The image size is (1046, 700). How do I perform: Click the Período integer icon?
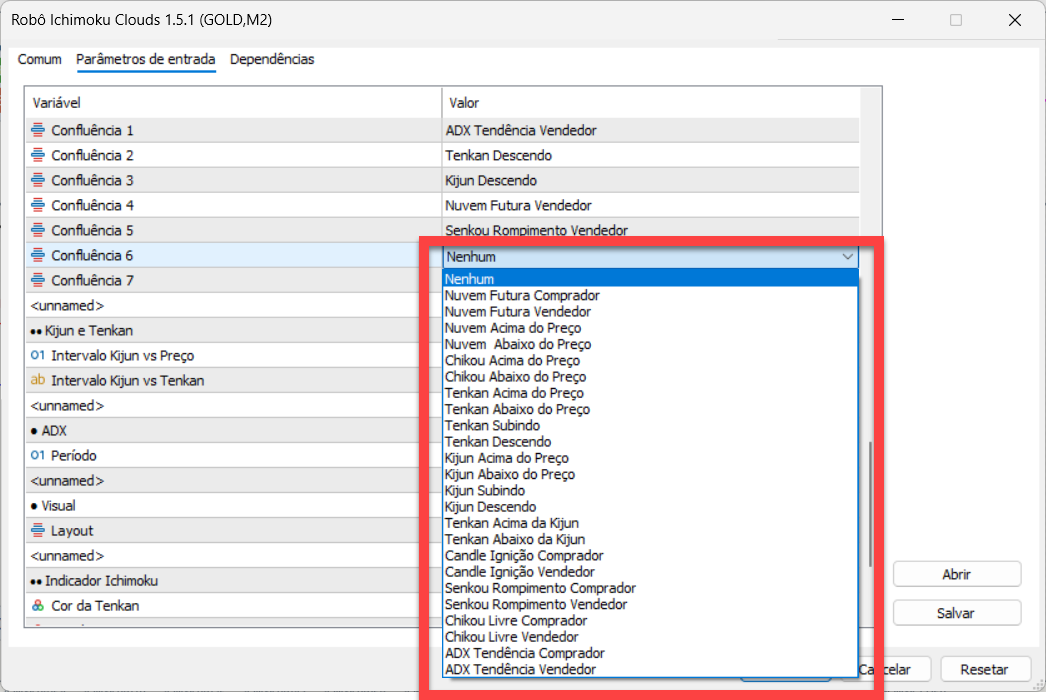[x=38, y=455]
